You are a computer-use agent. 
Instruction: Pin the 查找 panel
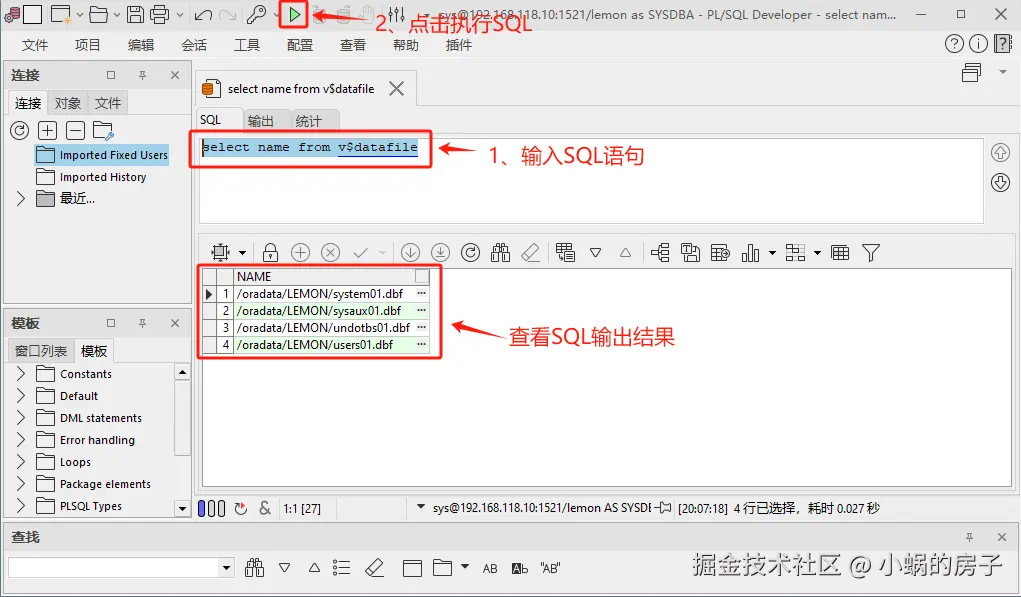[x=970, y=537]
